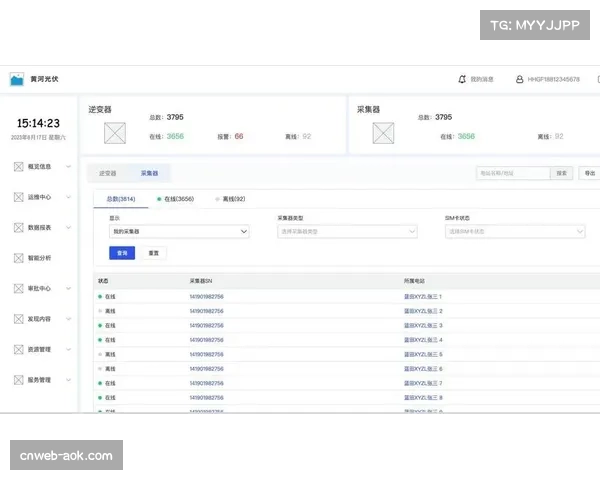
Task: Open the SIM卡状态 dropdown
Action: (514, 231)
